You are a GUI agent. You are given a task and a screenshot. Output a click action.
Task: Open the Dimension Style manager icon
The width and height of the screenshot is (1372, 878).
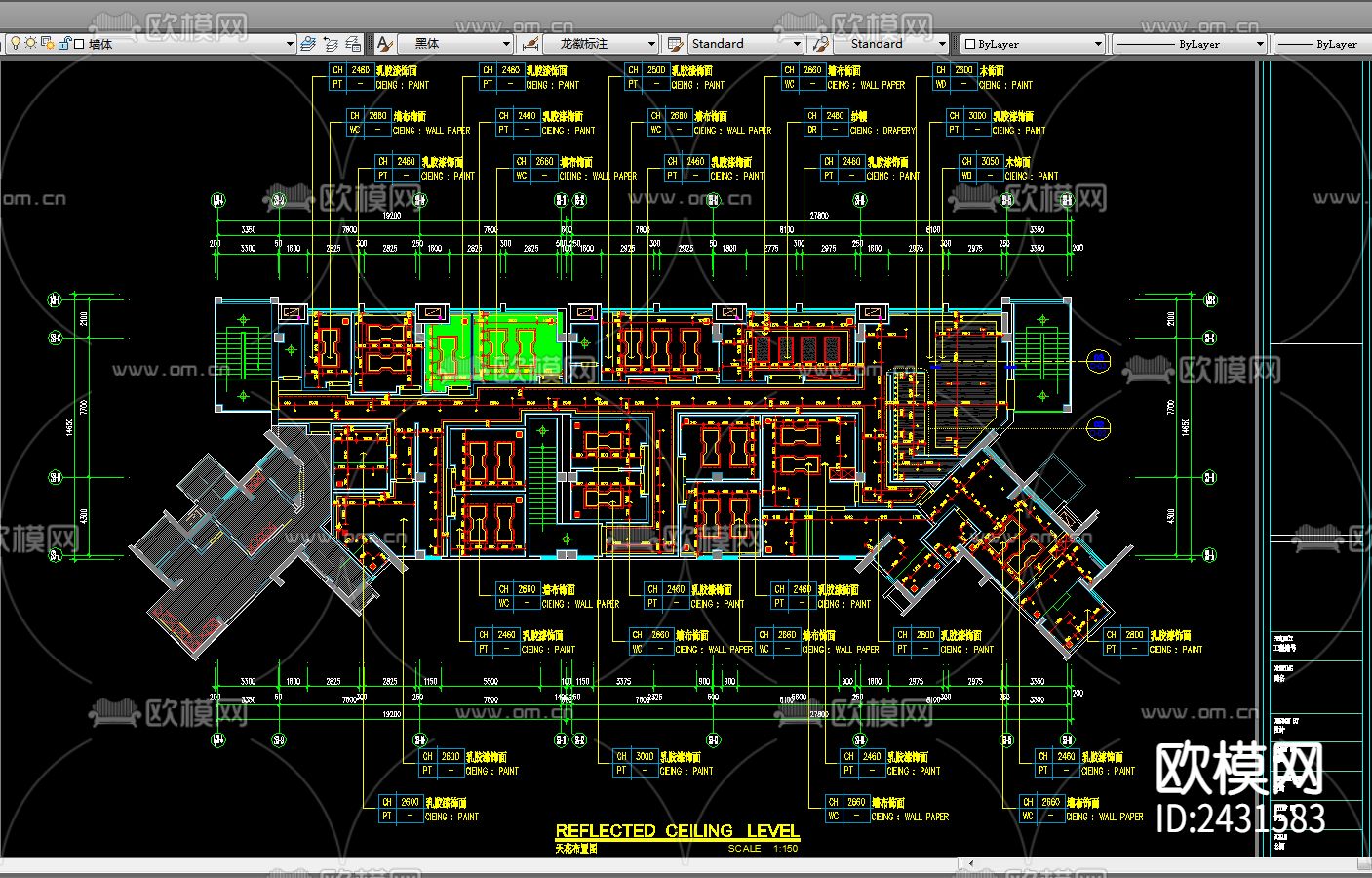click(530, 44)
